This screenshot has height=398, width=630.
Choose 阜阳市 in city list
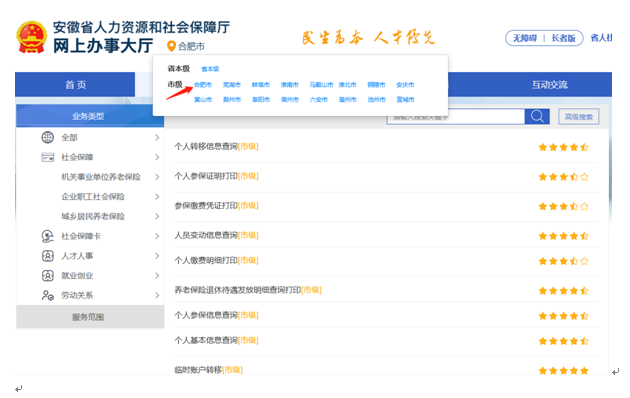click(x=261, y=99)
